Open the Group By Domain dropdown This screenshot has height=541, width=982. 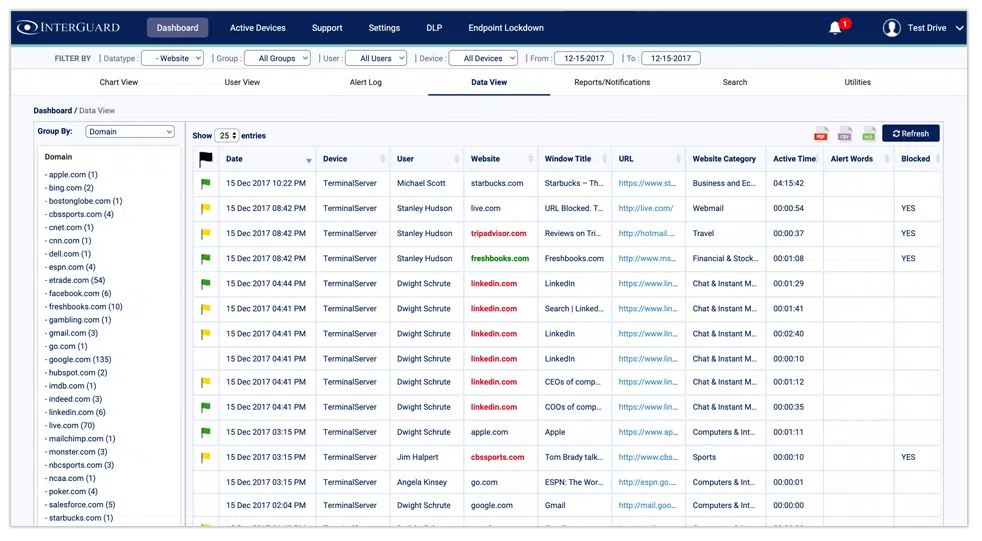click(x=130, y=131)
